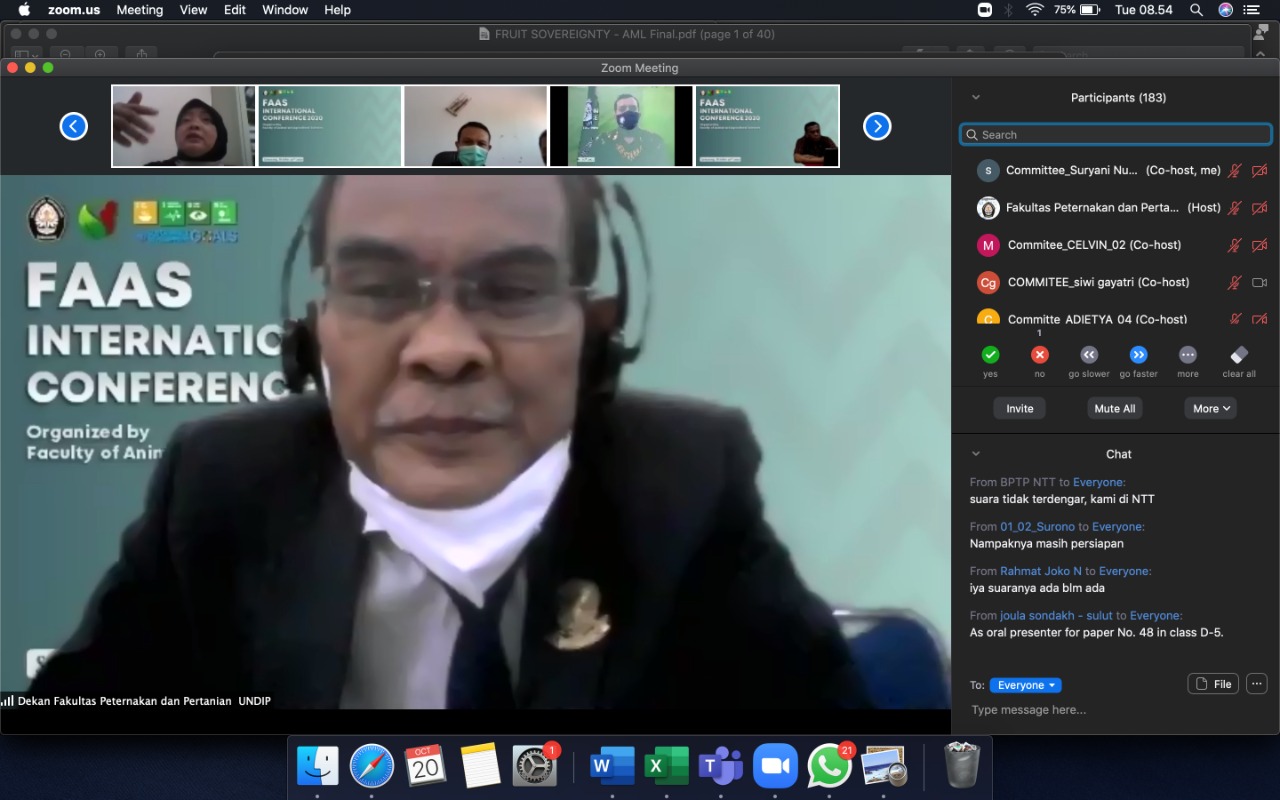Click the 'Mute All' button

pyautogui.click(x=1114, y=408)
